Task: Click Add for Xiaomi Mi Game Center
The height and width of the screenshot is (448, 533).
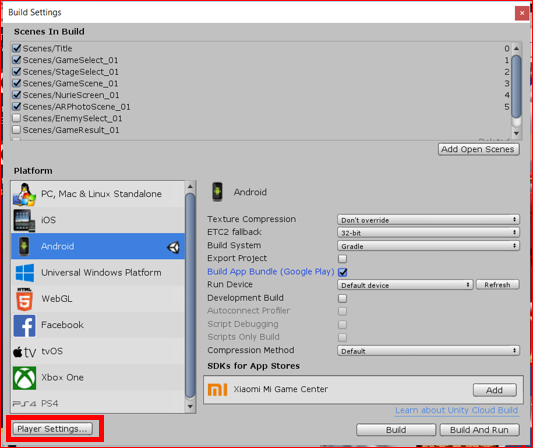Action: tap(495, 390)
